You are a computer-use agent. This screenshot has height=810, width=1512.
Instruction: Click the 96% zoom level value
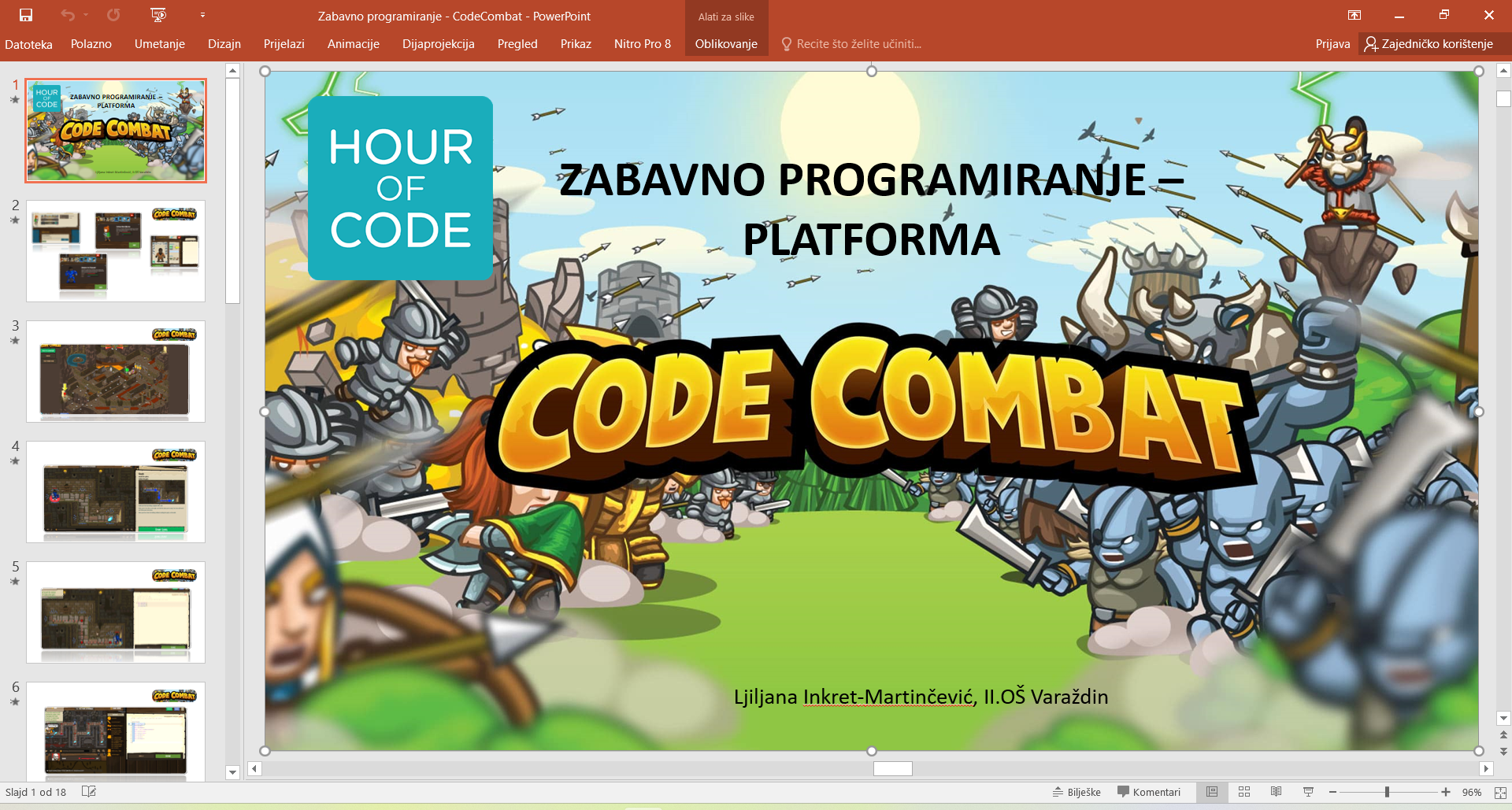[x=1472, y=792]
